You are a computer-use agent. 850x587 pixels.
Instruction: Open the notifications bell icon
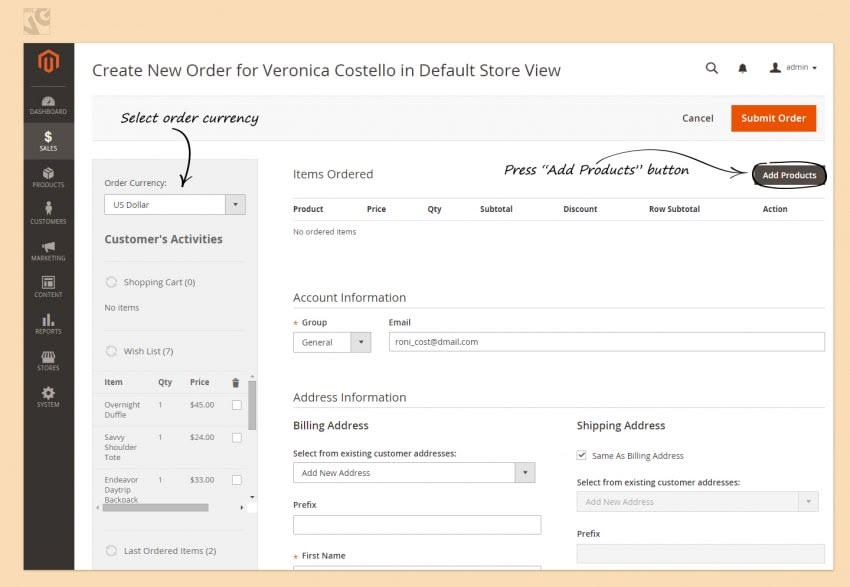click(x=743, y=68)
